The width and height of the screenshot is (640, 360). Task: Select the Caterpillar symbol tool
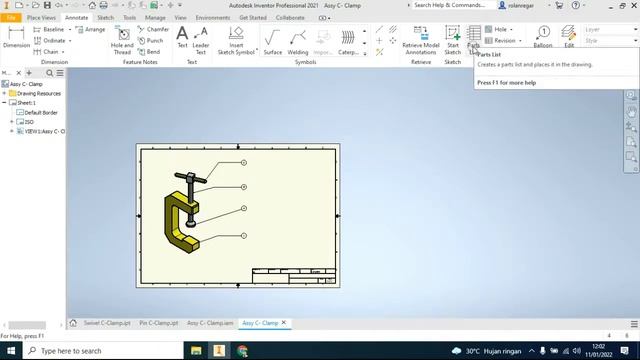[x=348, y=41]
